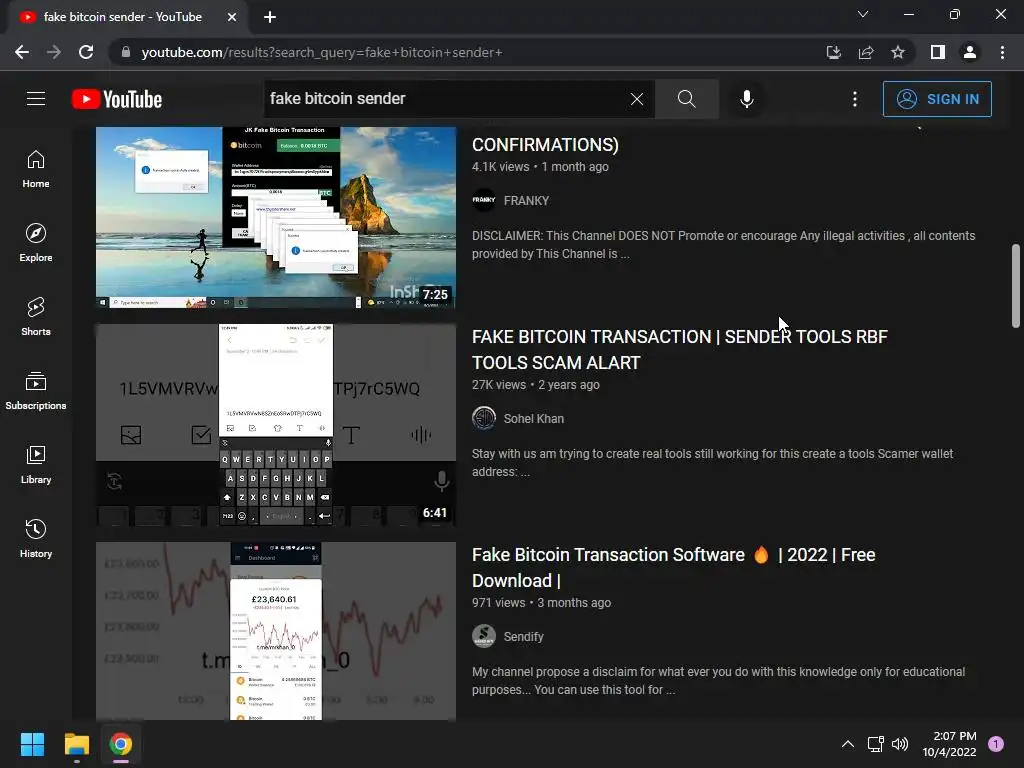The height and width of the screenshot is (768, 1024).
Task: Click the 'My channel propose a disclaim' description
Action: [x=718, y=681]
